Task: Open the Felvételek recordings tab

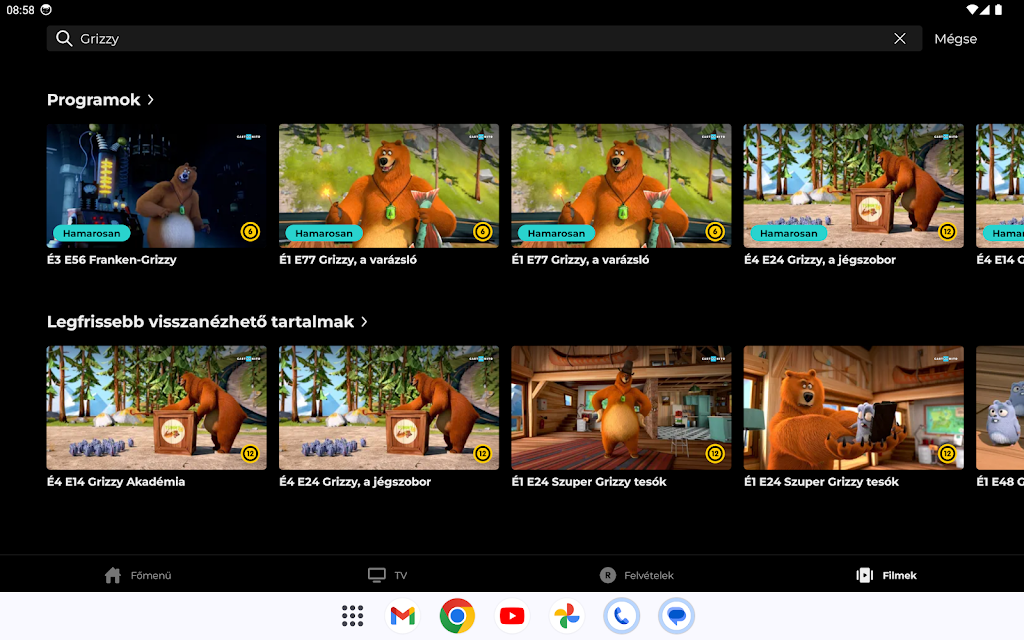Action: [636, 575]
